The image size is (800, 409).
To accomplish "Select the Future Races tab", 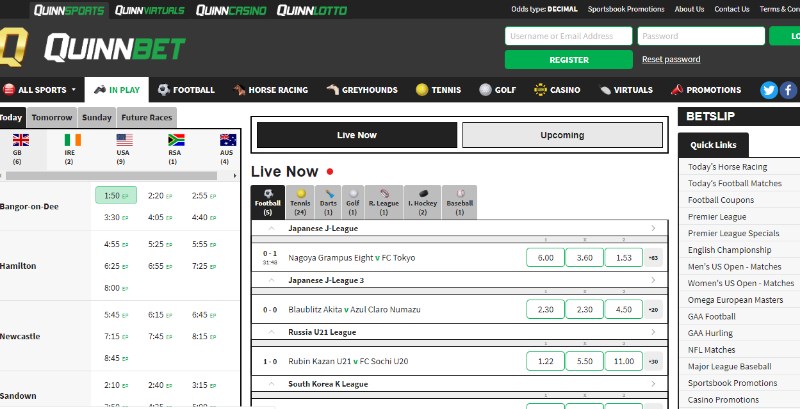I will [x=146, y=117].
